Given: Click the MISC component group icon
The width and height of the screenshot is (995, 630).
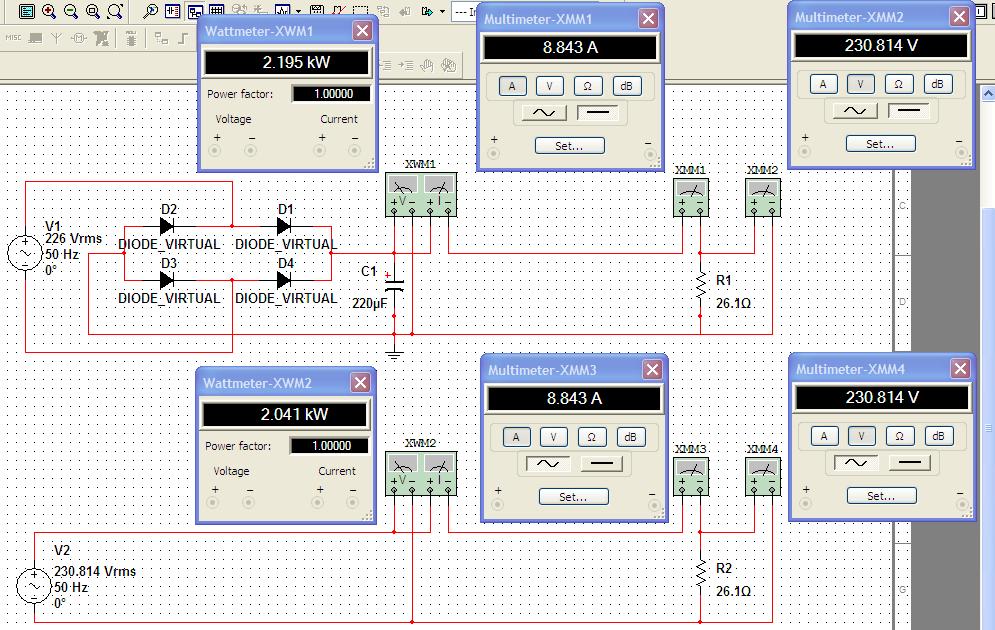Looking at the screenshot, I should coord(13,38).
